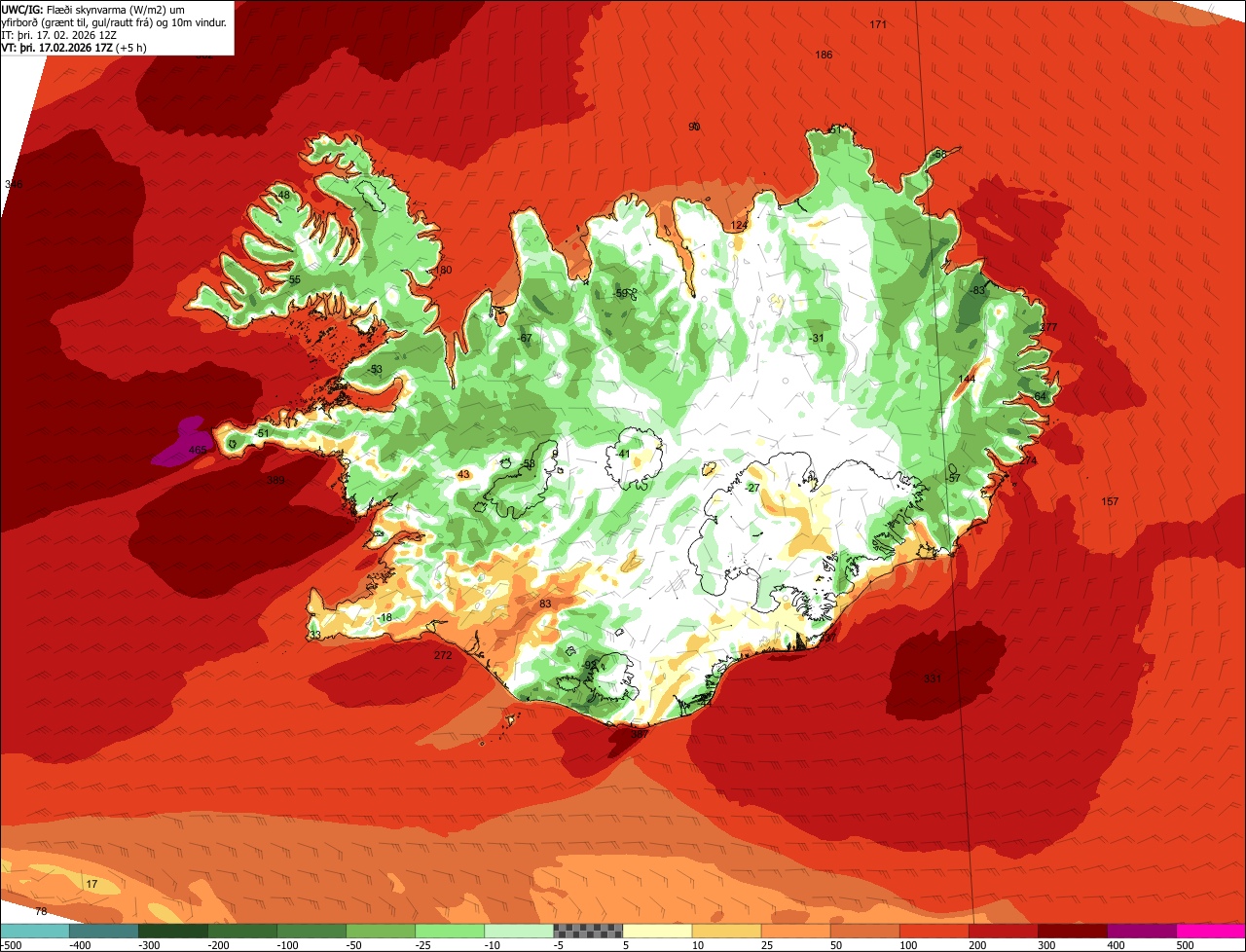Pick the -50 to -25 light green legend swatch
This screenshot has width=1246, height=952.
(x=380, y=931)
